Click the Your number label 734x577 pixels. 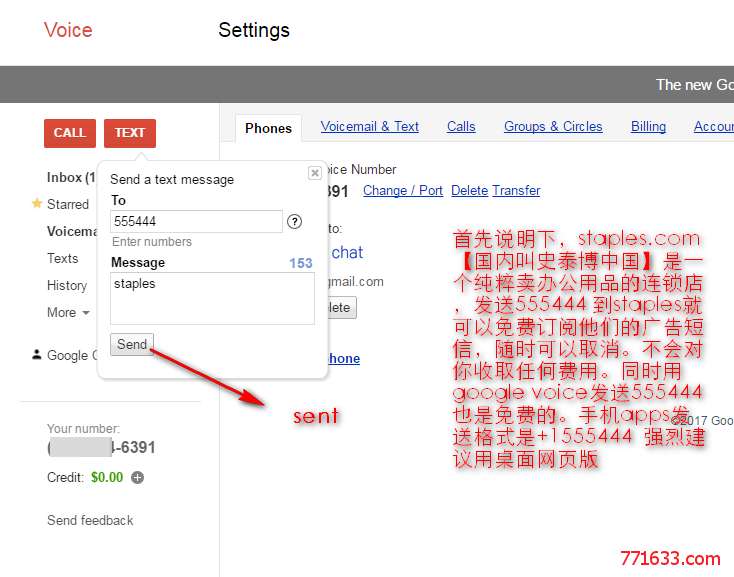click(83, 429)
